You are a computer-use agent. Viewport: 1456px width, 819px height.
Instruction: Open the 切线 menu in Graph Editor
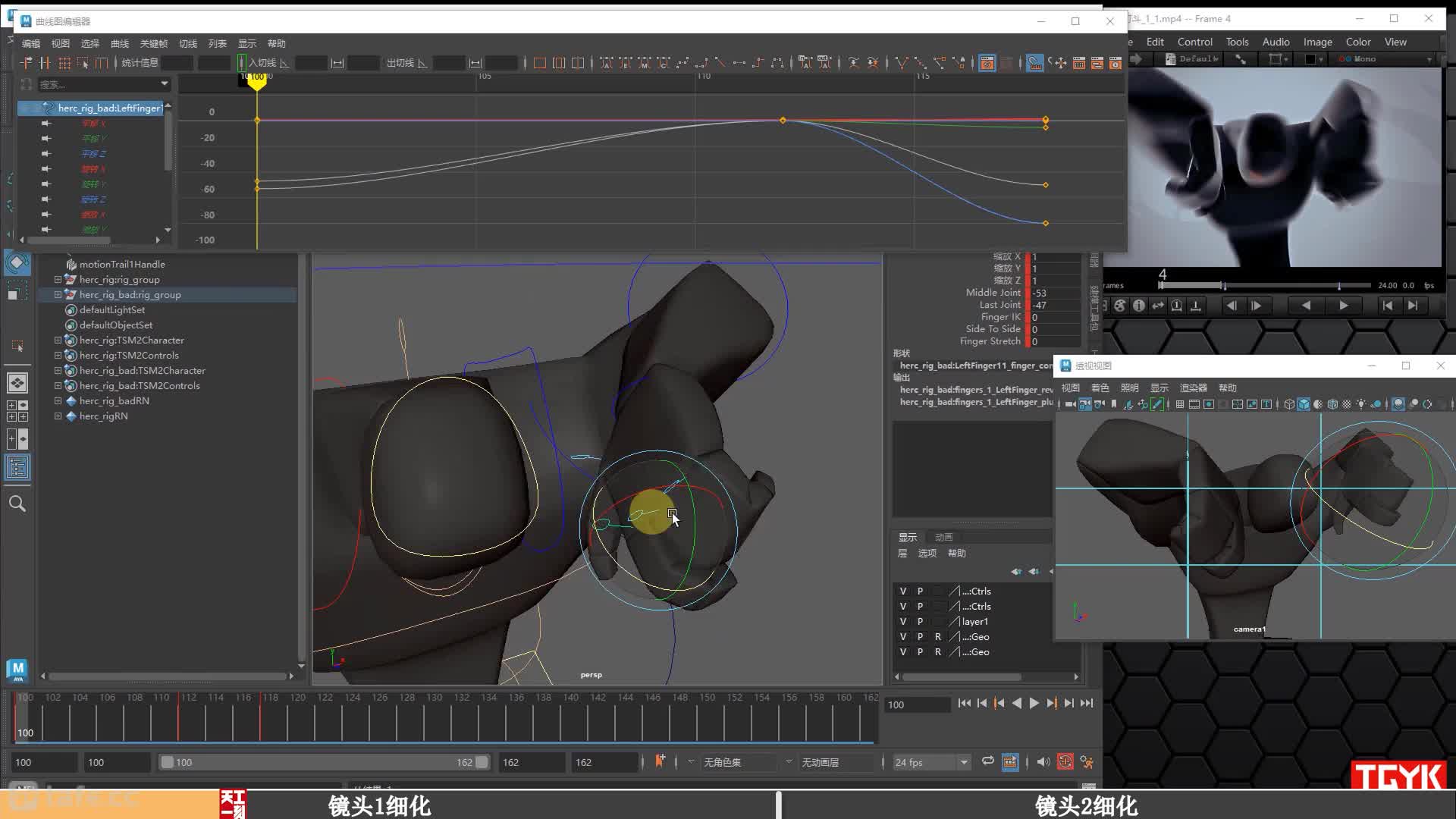click(x=188, y=43)
